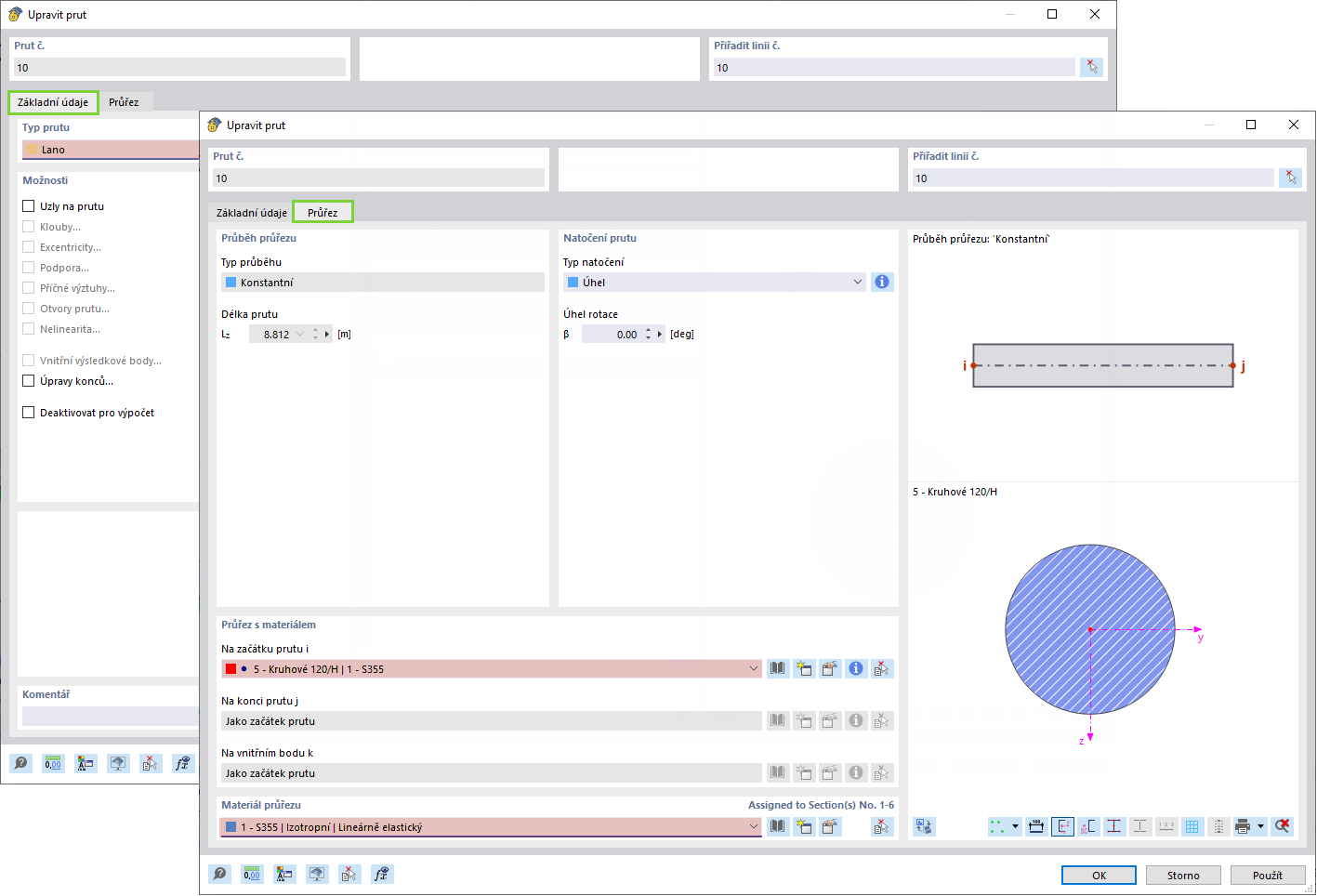Pick line graphically in front dialog
Viewport: 1317px width, 896px height.
[1290, 178]
